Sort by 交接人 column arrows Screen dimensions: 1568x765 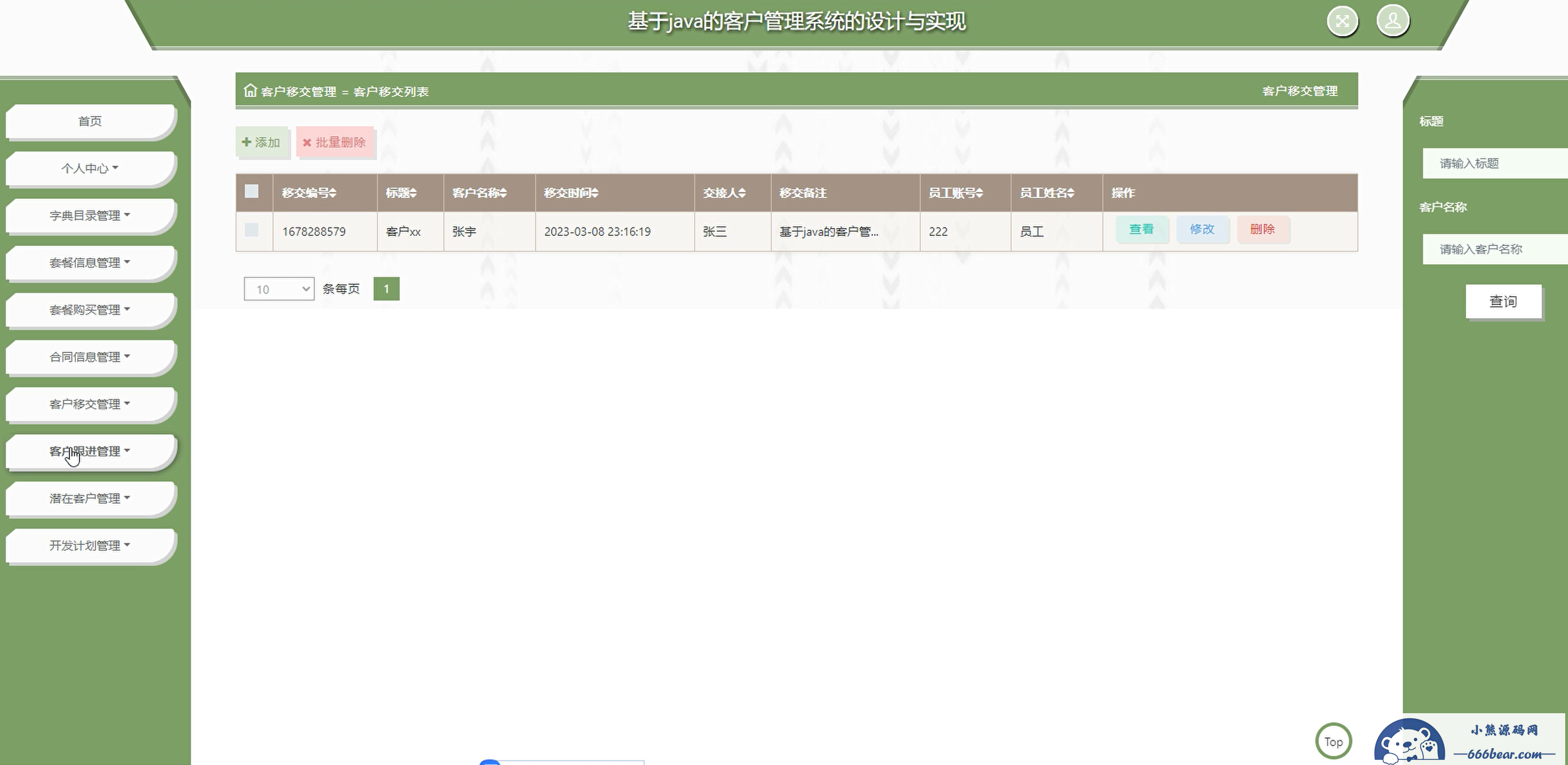(x=742, y=193)
